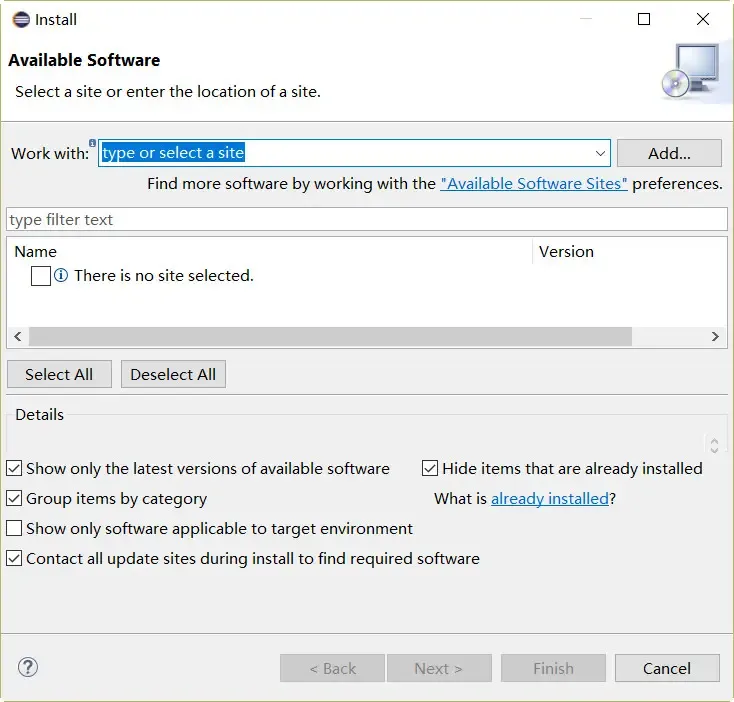Click the install CD monitor banner icon
This screenshot has height=702, width=734.
tap(689, 72)
